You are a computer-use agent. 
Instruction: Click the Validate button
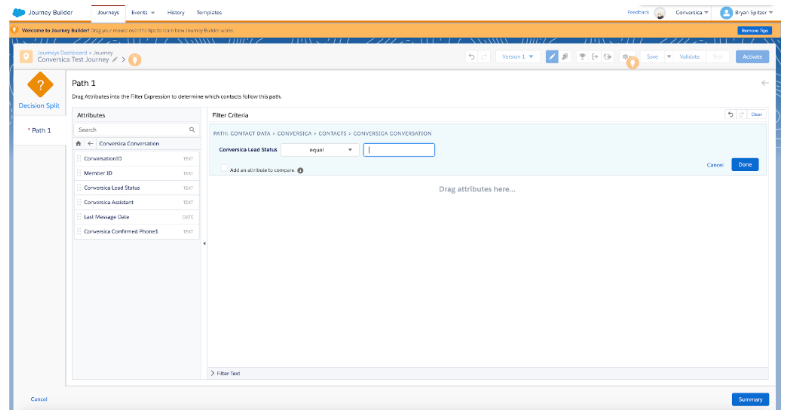pos(690,57)
